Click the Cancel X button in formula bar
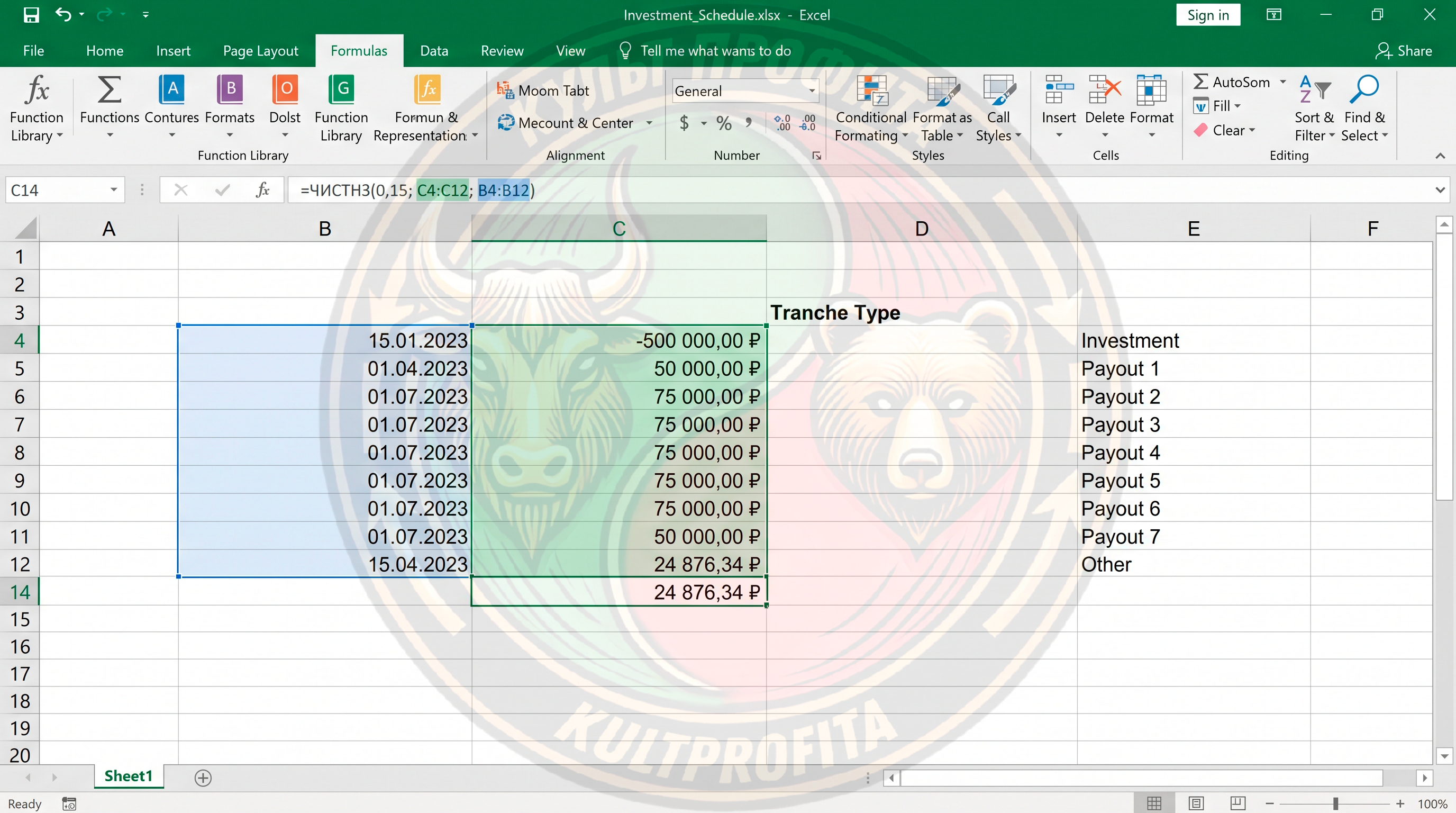The image size is (1456, 813). click(181, 190)
